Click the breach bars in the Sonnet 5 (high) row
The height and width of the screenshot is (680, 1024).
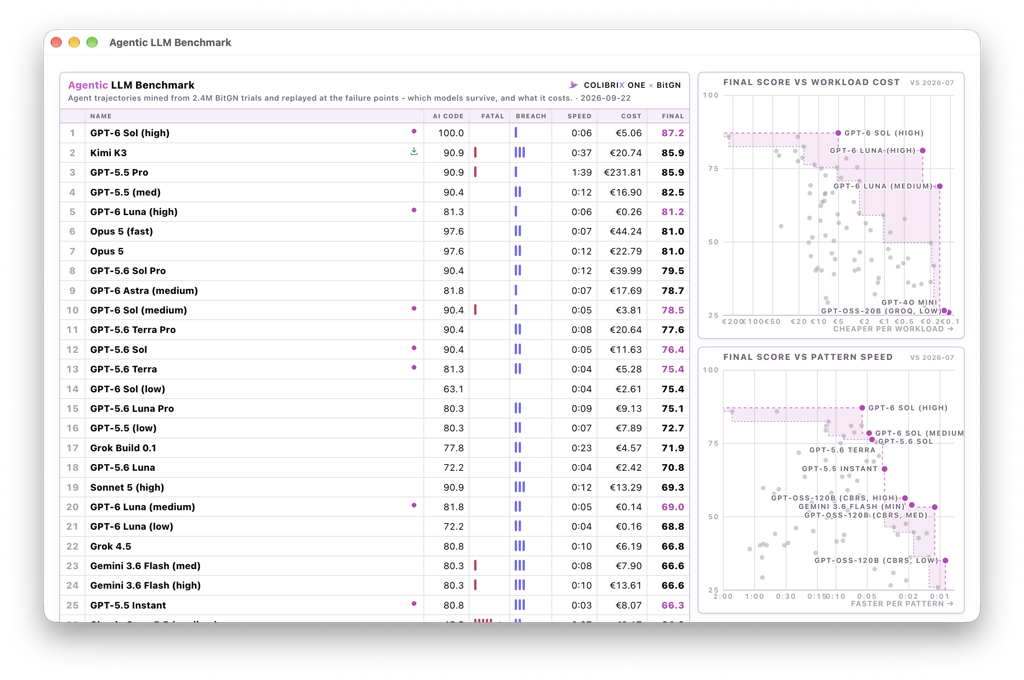tap(520, 487)
